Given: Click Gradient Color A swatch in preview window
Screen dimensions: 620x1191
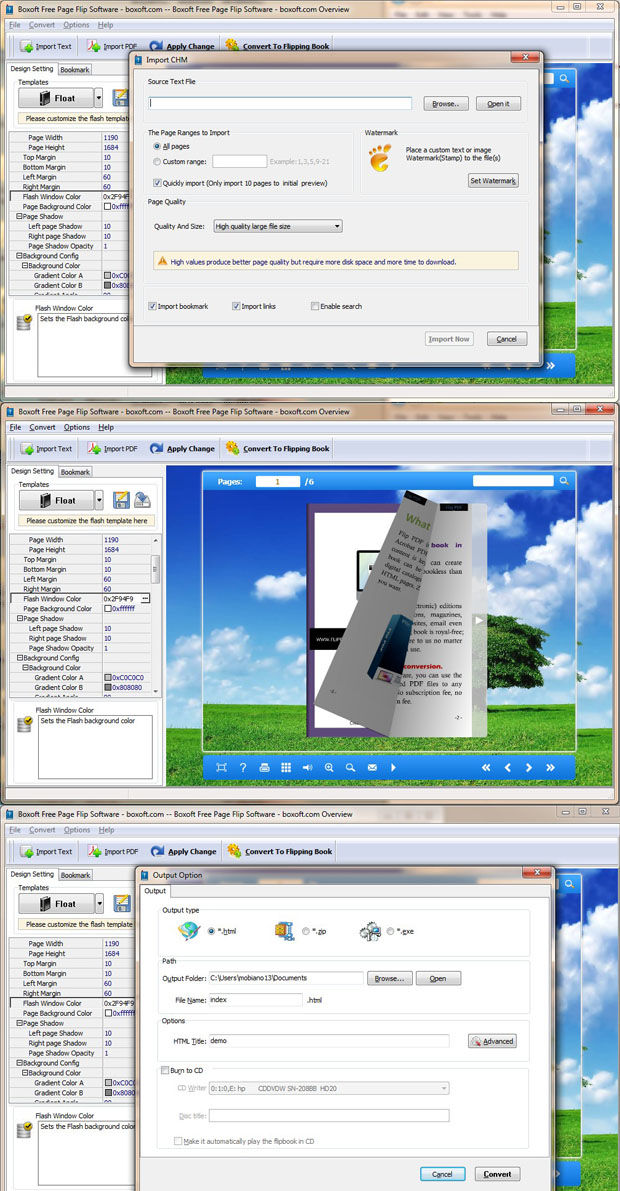Looking at the screenshot, I should point(109,678).
